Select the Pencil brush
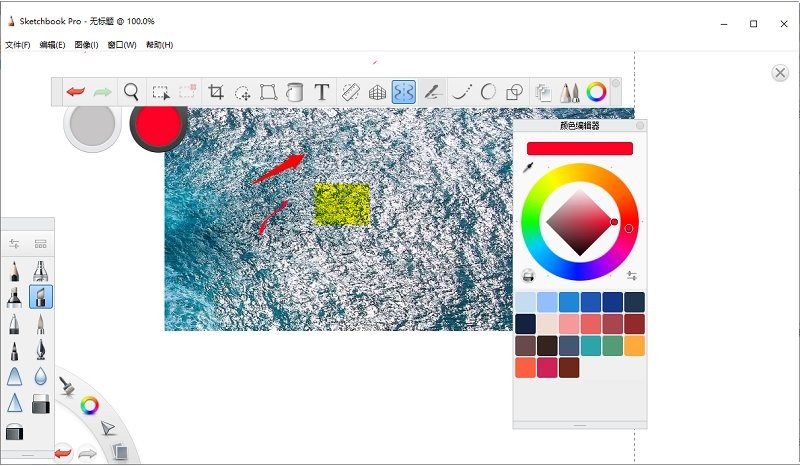Image resolution: width=800 pixels, height=466 pixels. [14, 271]
